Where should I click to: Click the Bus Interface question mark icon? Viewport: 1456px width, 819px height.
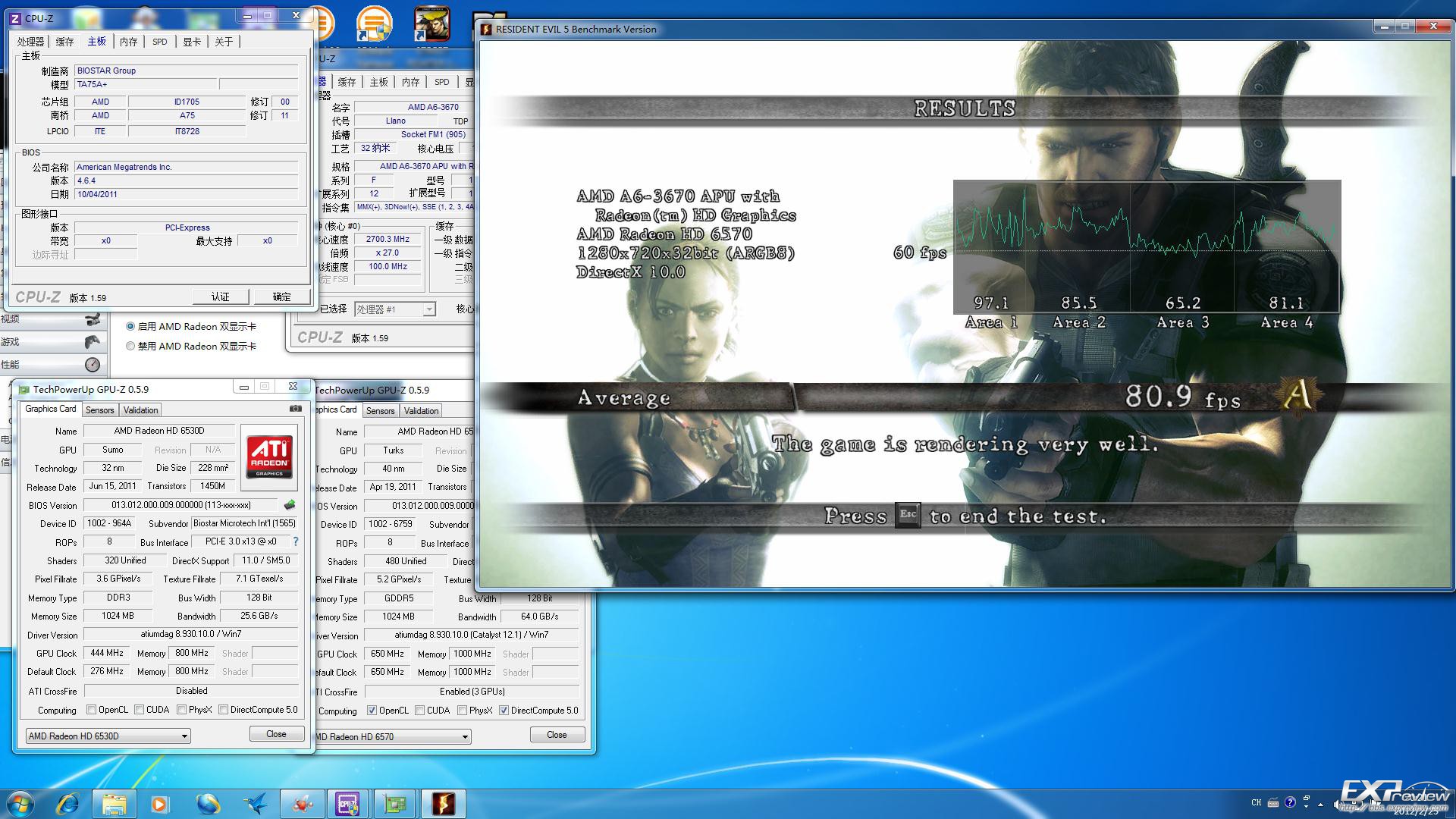click(x=296, y=541)
